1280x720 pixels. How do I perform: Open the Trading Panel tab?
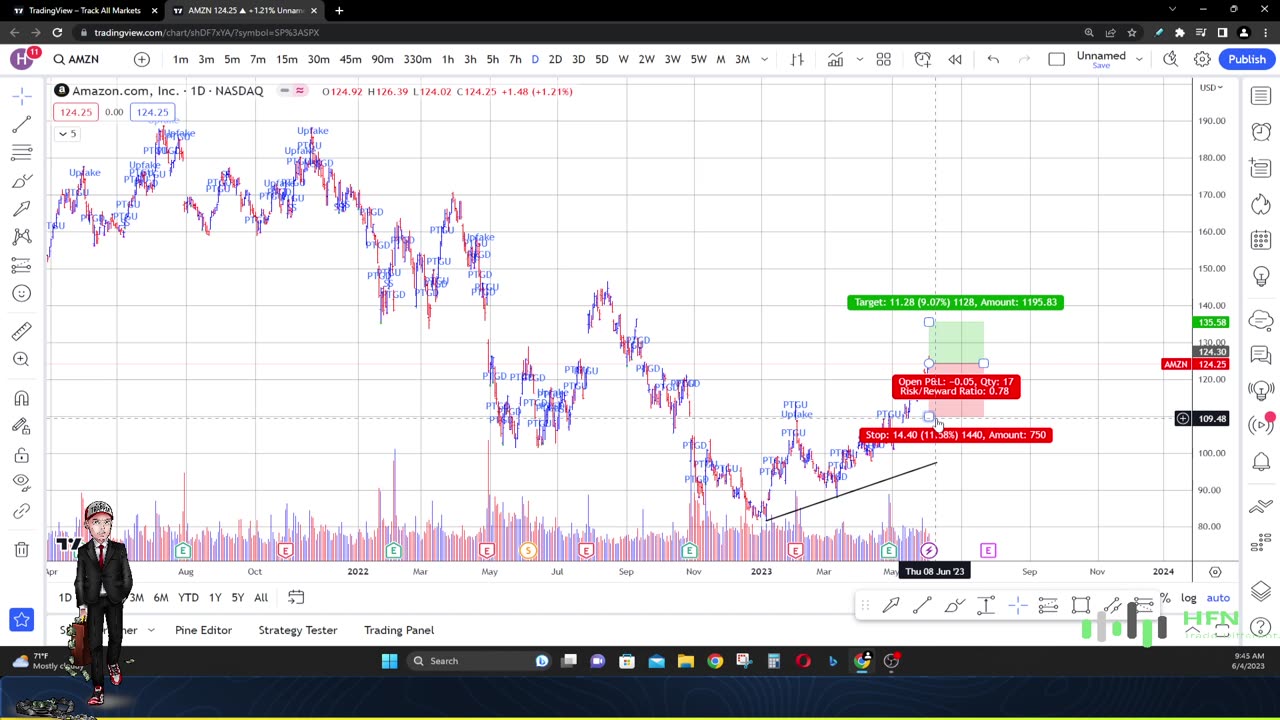point(399,630)
